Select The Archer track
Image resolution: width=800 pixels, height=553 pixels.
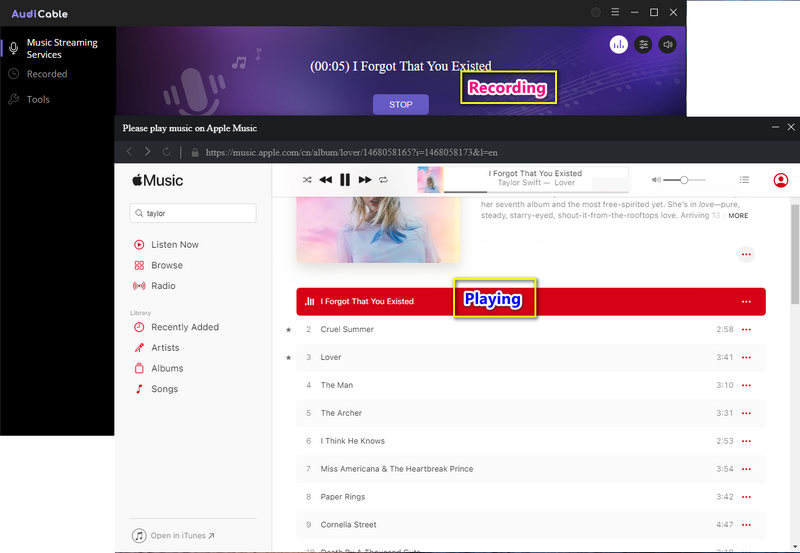(531, 413)
